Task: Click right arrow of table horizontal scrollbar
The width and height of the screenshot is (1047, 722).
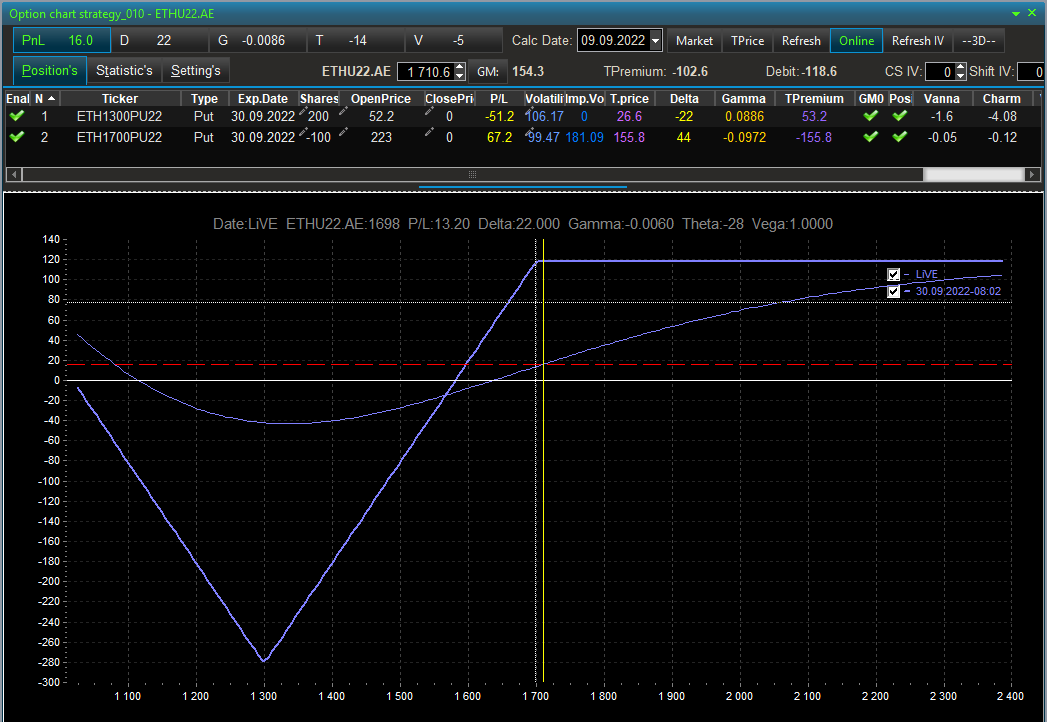Action: pyautogui.click(x=1032, y=174)
